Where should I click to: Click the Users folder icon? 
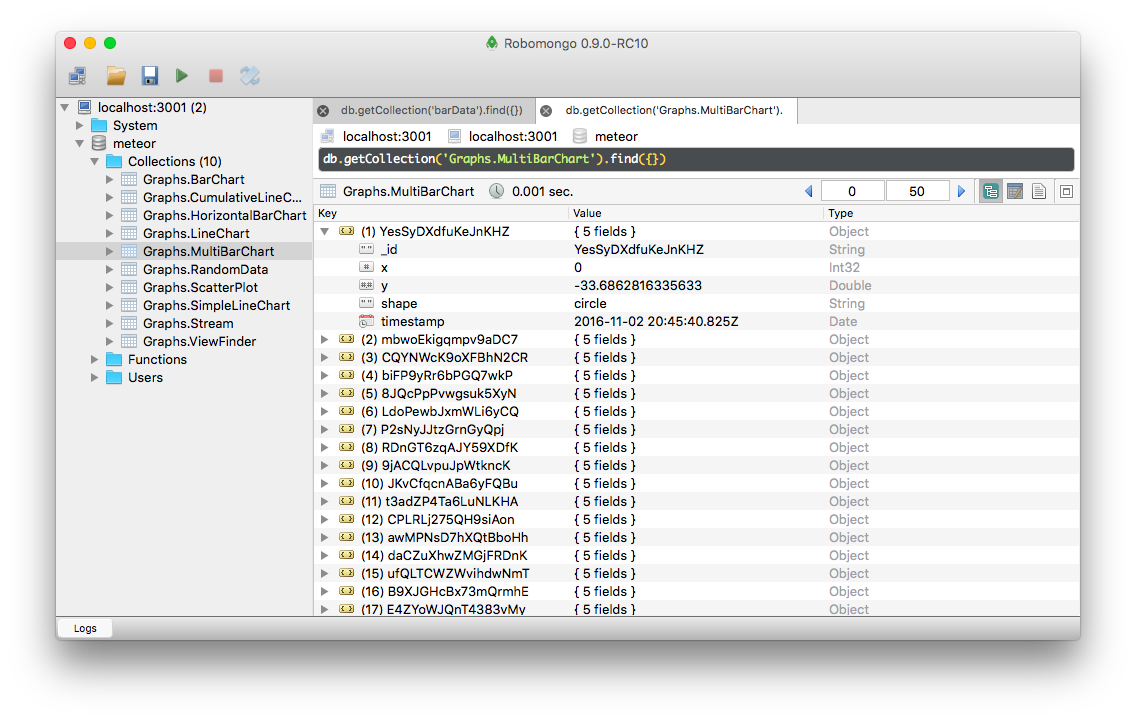(x=114, y=377)
